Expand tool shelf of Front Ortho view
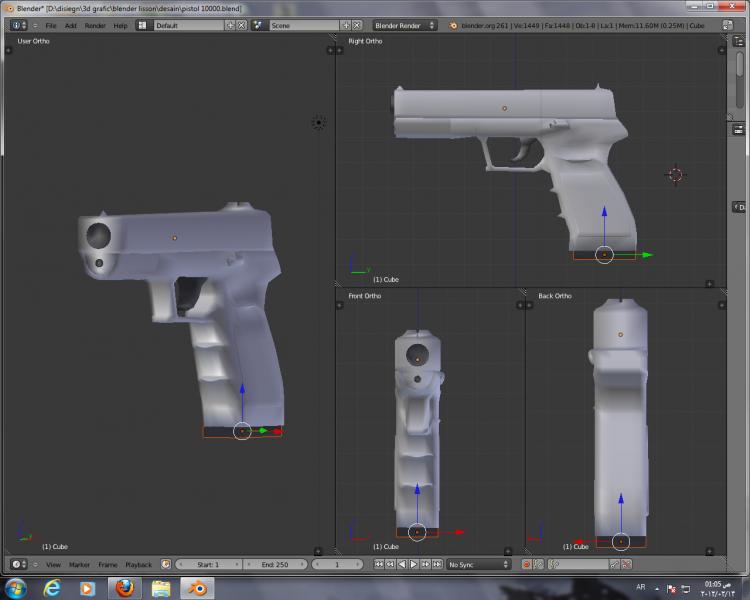The height and width of the screenshot is (600, 750). pyautogui.click(x=340, y=305)
